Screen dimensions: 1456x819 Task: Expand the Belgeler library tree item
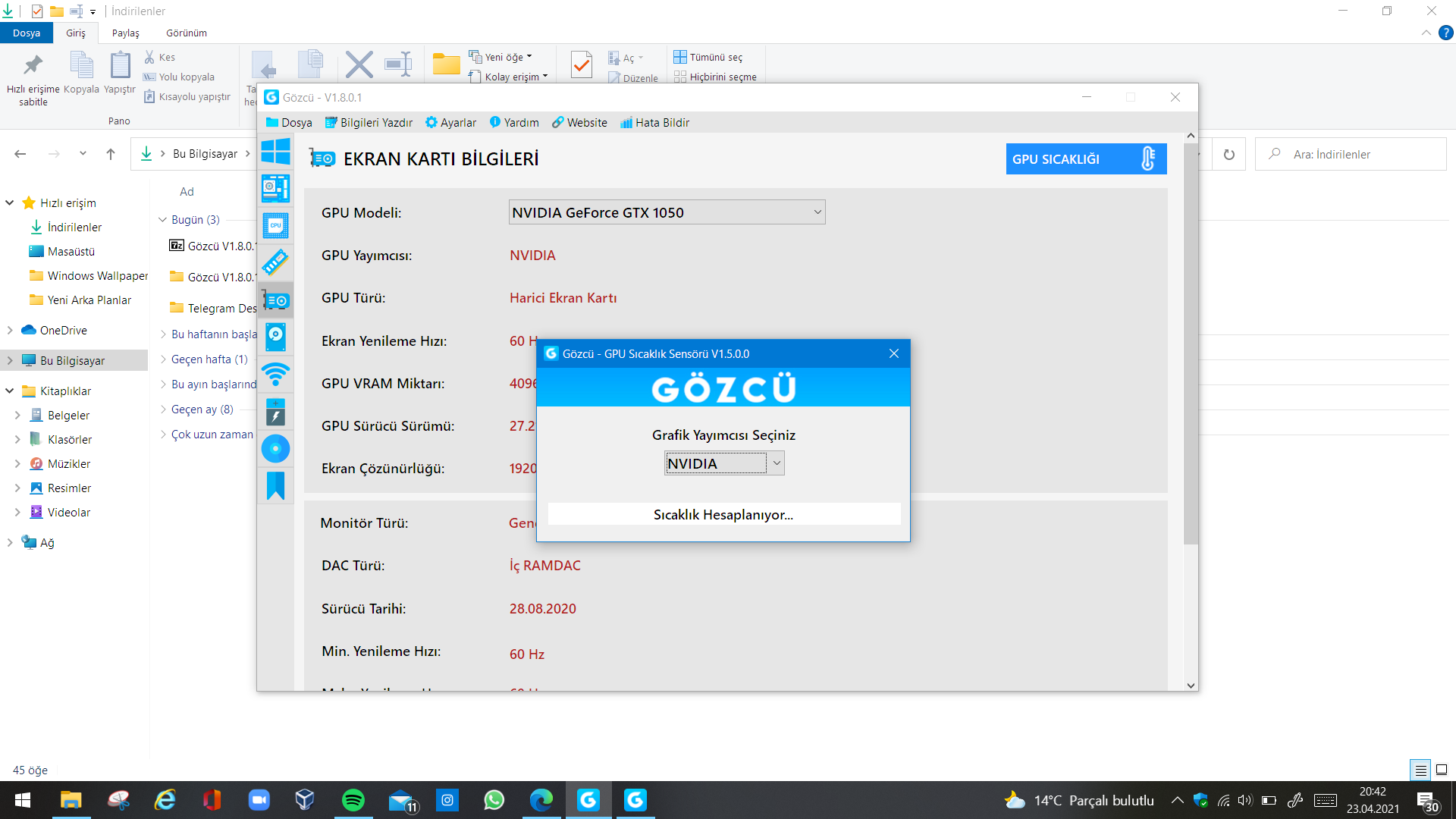(x=17, y=416)
